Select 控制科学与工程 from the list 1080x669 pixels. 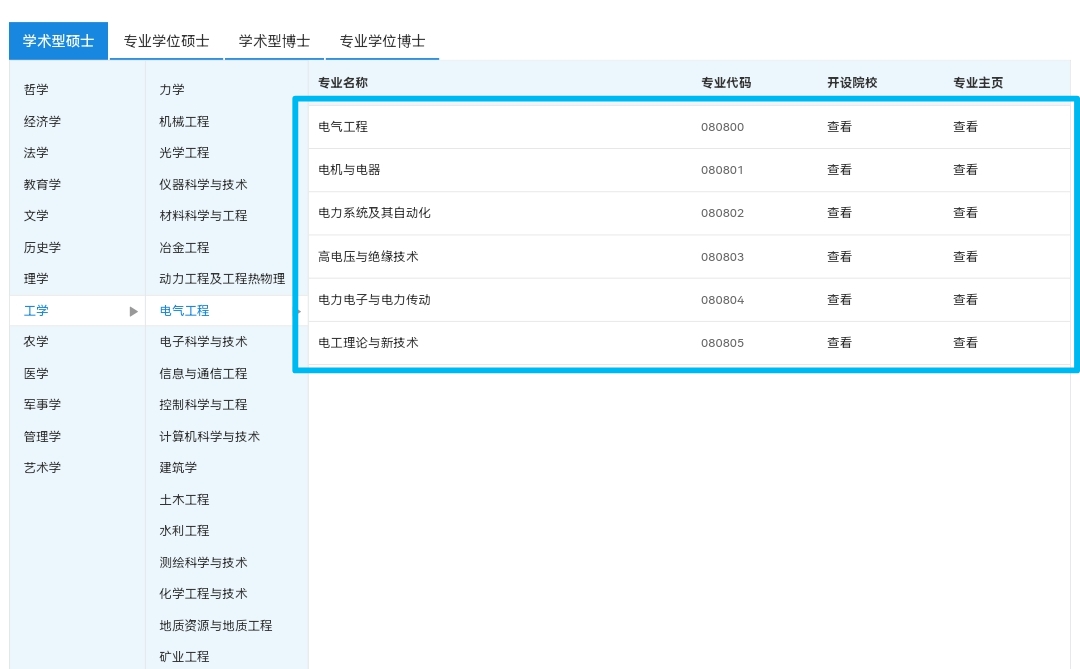click(203, 405)
